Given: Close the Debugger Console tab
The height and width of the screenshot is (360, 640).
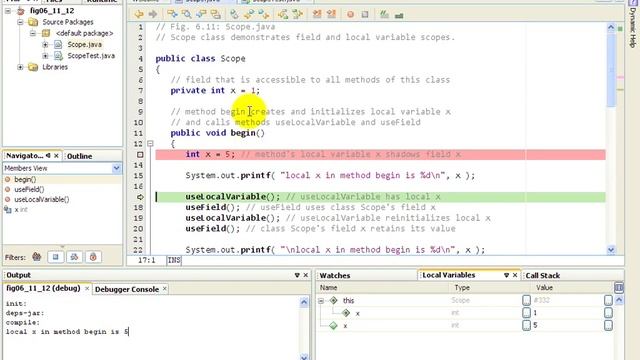Looking at the screenshot, I should click(x=164, y=289).
